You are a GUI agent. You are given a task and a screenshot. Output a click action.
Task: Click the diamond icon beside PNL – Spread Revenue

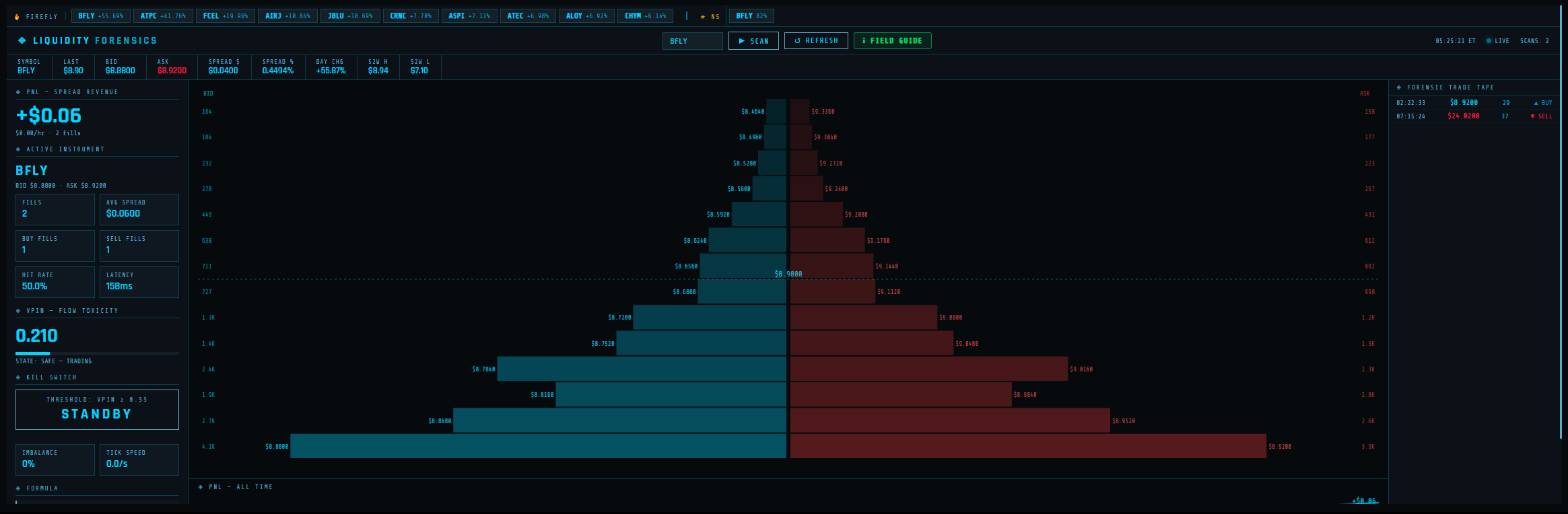[18, 92]
